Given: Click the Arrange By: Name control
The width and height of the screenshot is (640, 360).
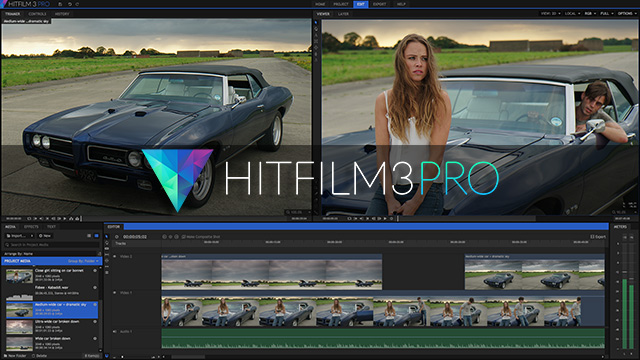Looking at the screenshot, I should click(18, 253).
